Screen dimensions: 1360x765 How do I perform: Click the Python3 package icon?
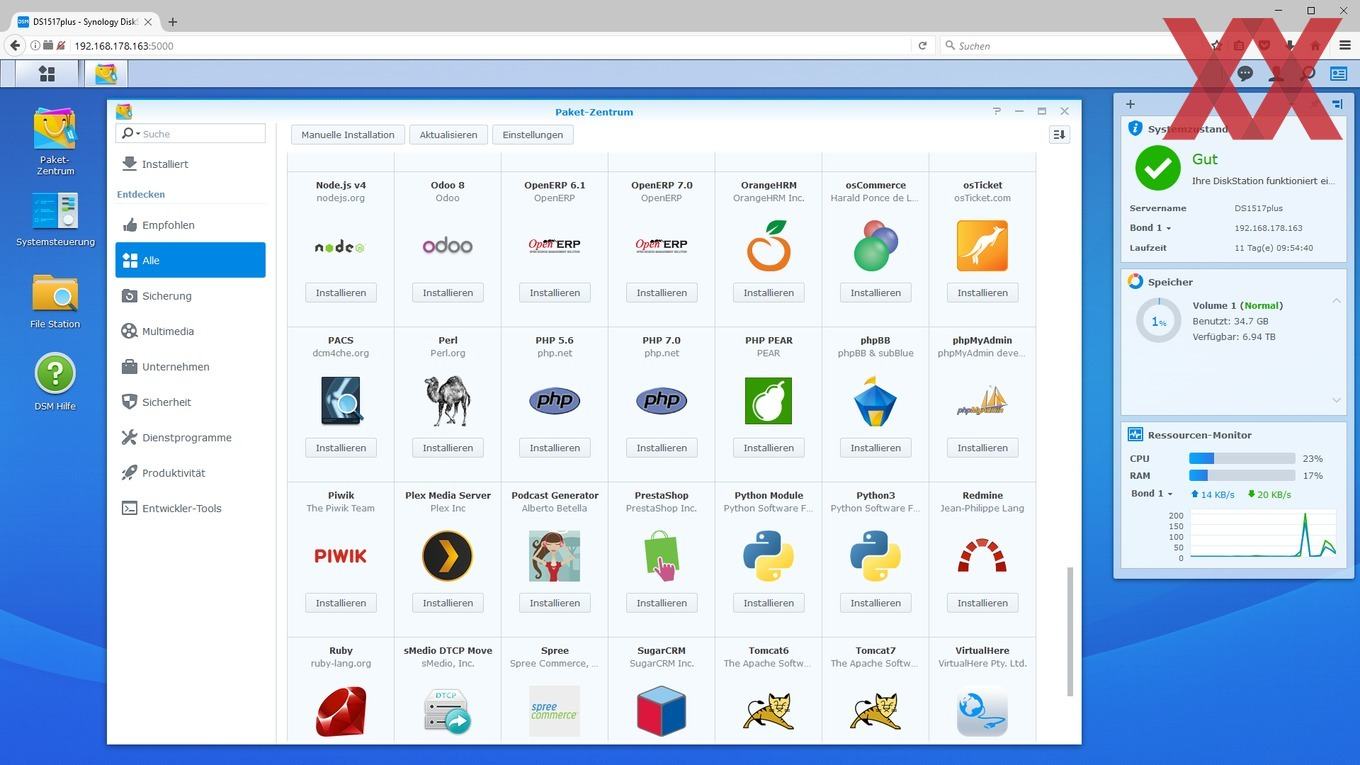[876, 556]
